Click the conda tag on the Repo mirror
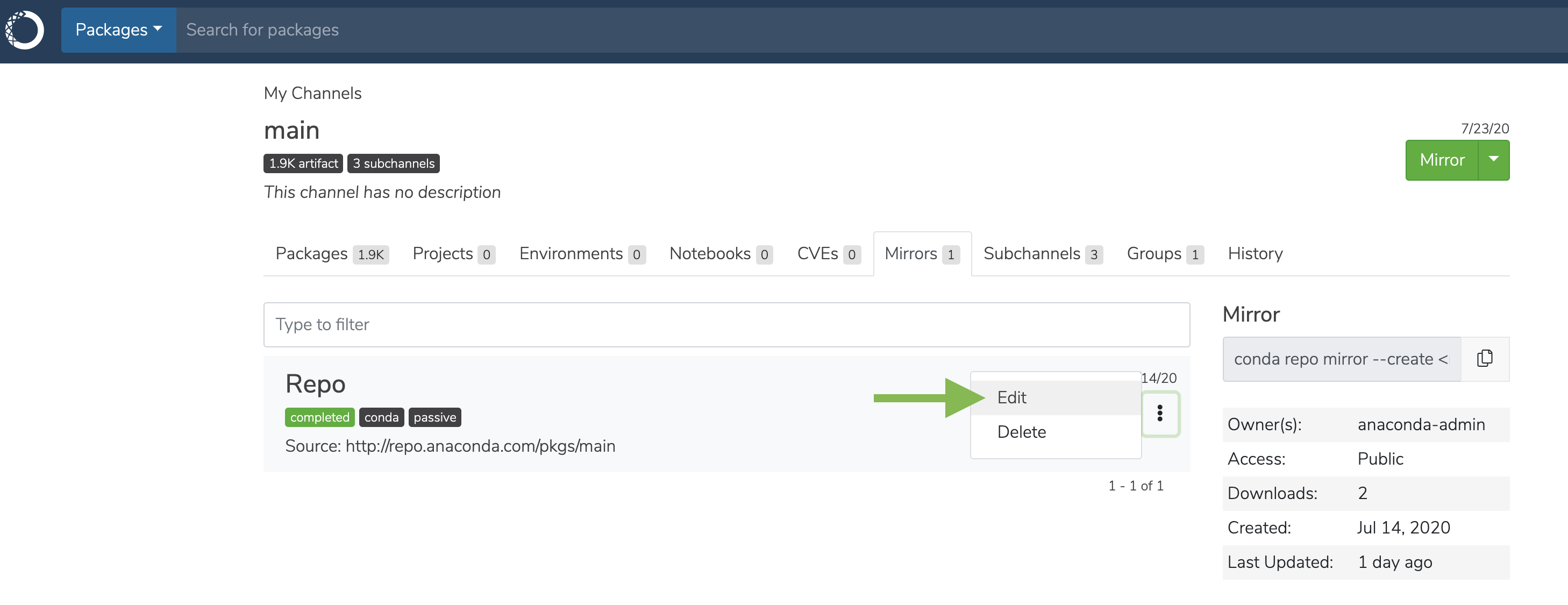Image resolution: width=1568 pixels, height=605 pixels. [x=382, y=417]
